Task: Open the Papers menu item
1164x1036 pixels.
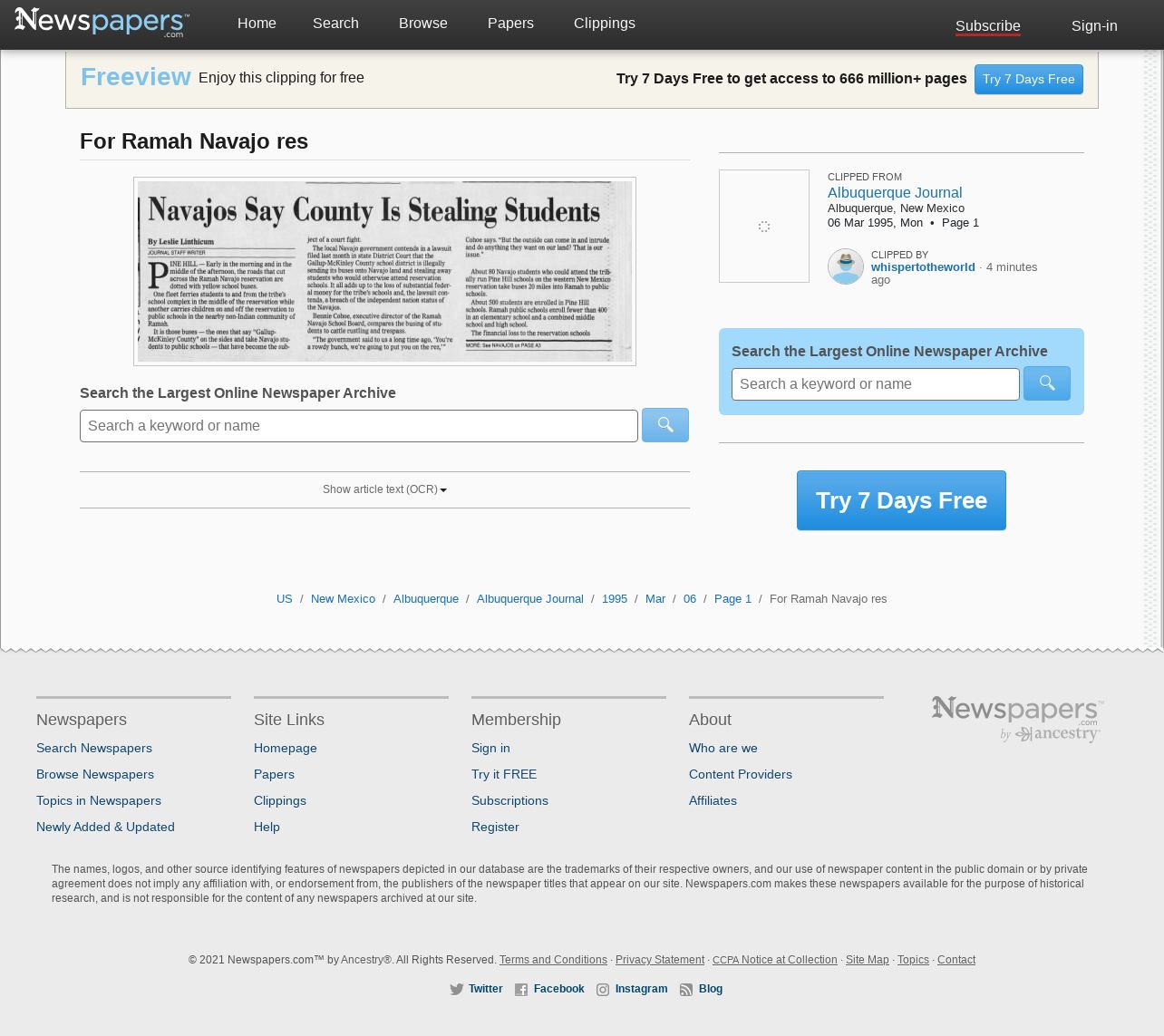Action: click(x=510, y=24)
